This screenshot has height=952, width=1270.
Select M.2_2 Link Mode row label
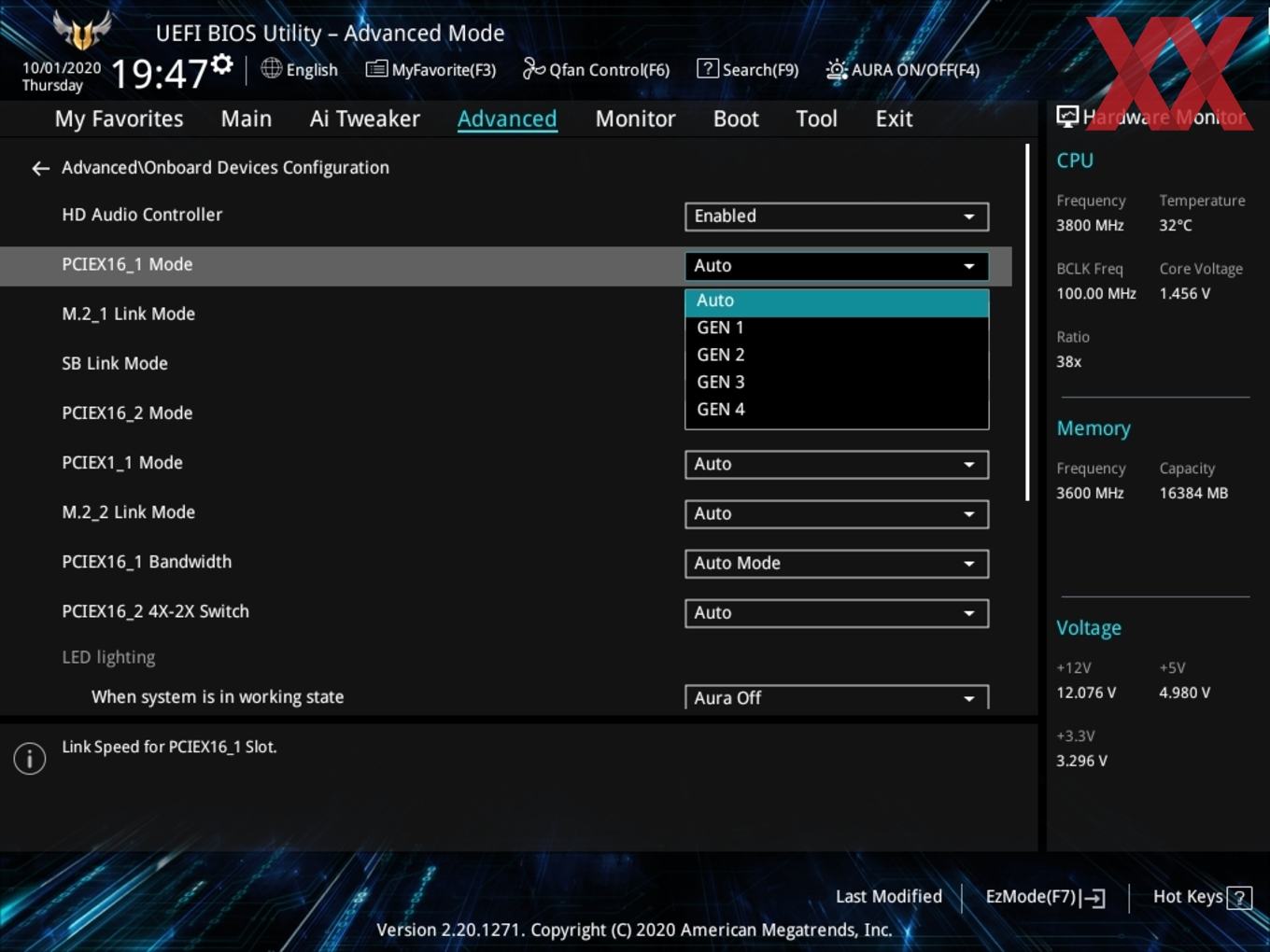tap(128, 512)
